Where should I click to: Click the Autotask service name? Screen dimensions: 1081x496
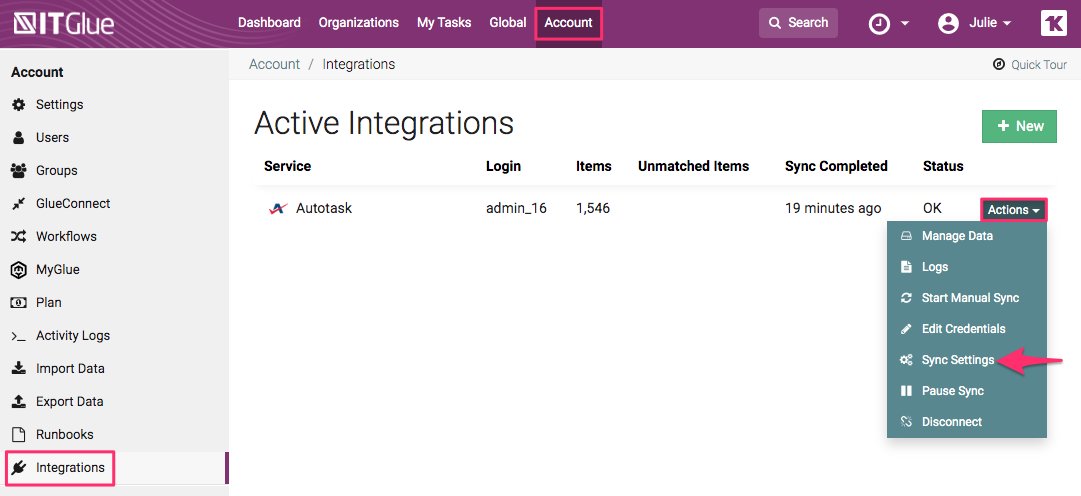pos(324,208)
